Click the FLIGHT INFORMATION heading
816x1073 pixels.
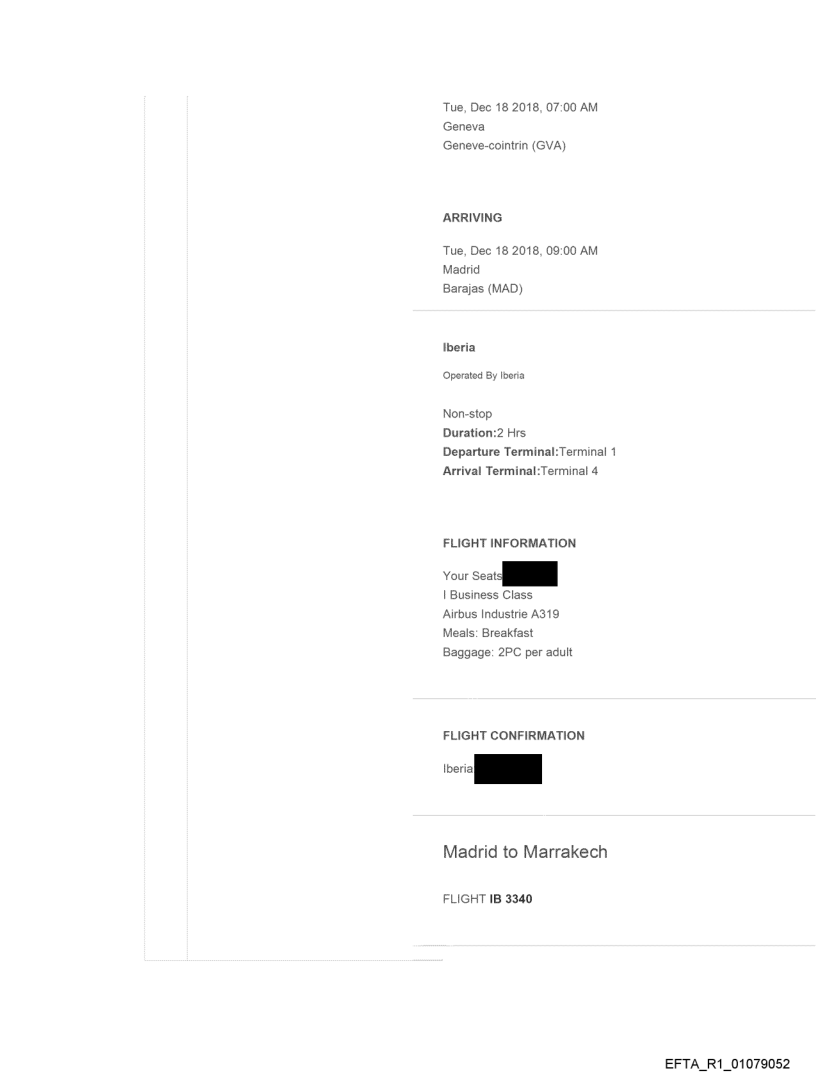(509, 544)
